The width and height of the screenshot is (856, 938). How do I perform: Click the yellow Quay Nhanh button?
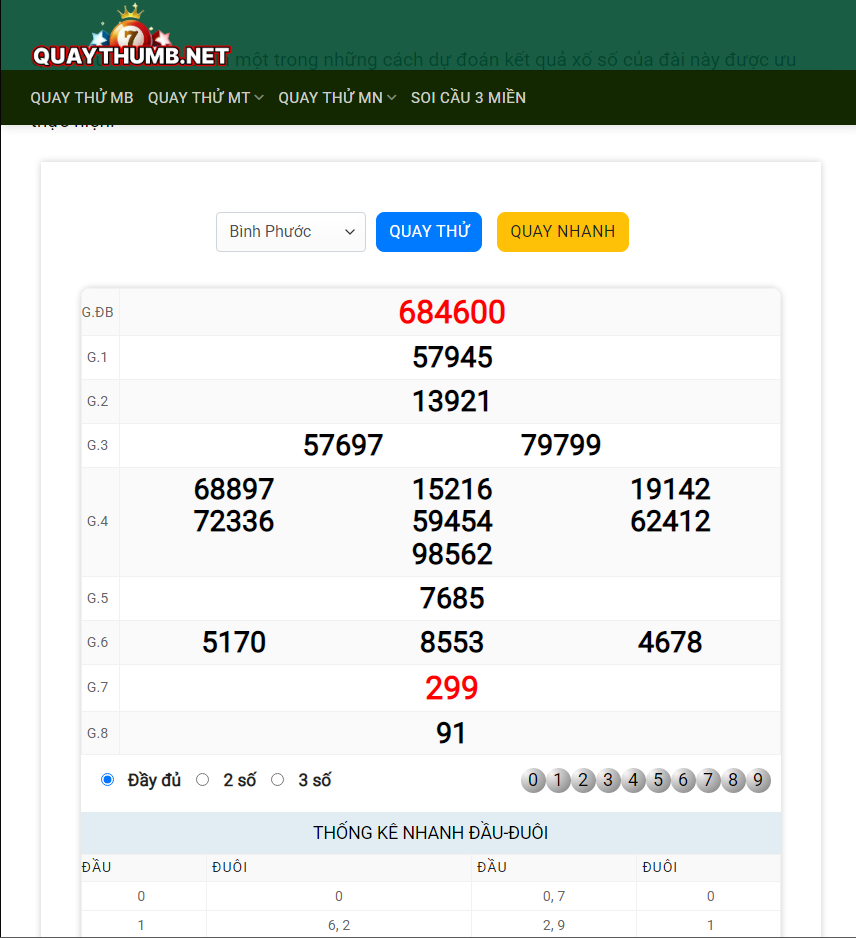pyautogui.click(x=562, y=232)
